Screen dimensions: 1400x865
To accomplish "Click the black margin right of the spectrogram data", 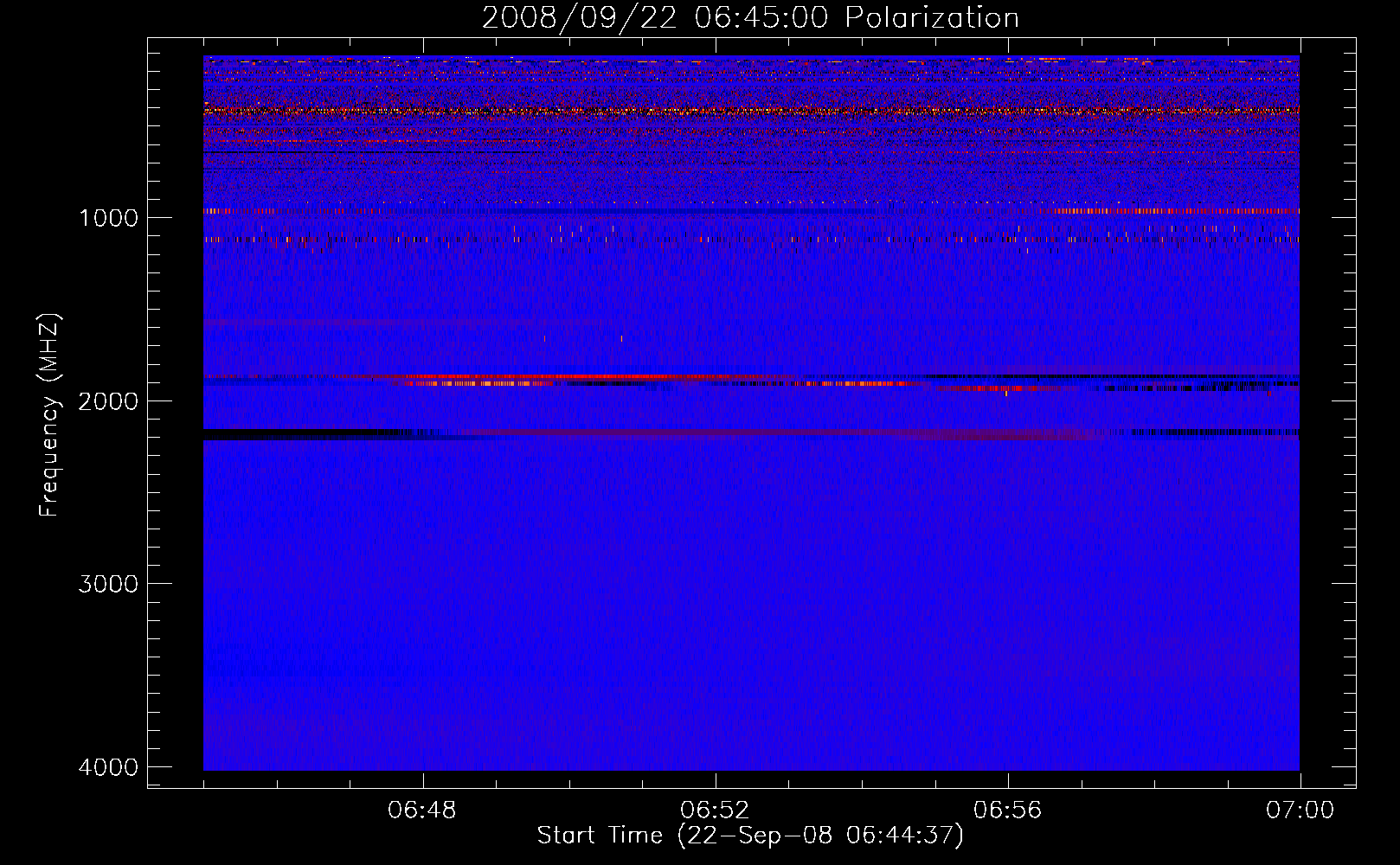I will point(1326,415).
